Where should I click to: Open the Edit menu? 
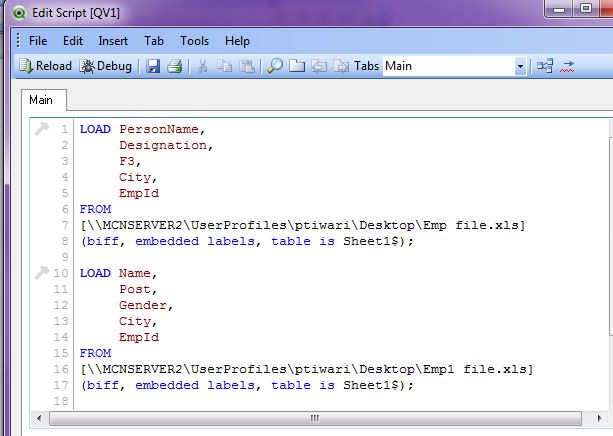click(73, 41)
